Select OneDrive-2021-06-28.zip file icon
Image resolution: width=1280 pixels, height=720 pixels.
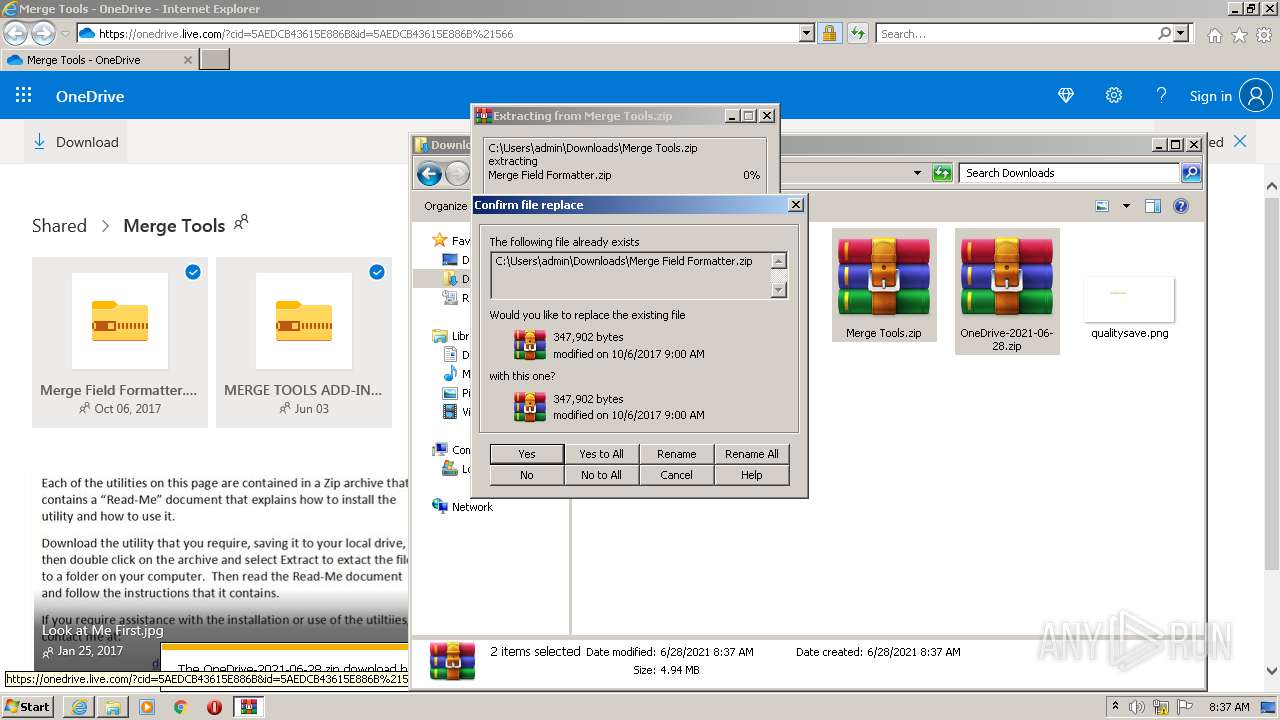pyautogui.click(x=1007, y=291)
